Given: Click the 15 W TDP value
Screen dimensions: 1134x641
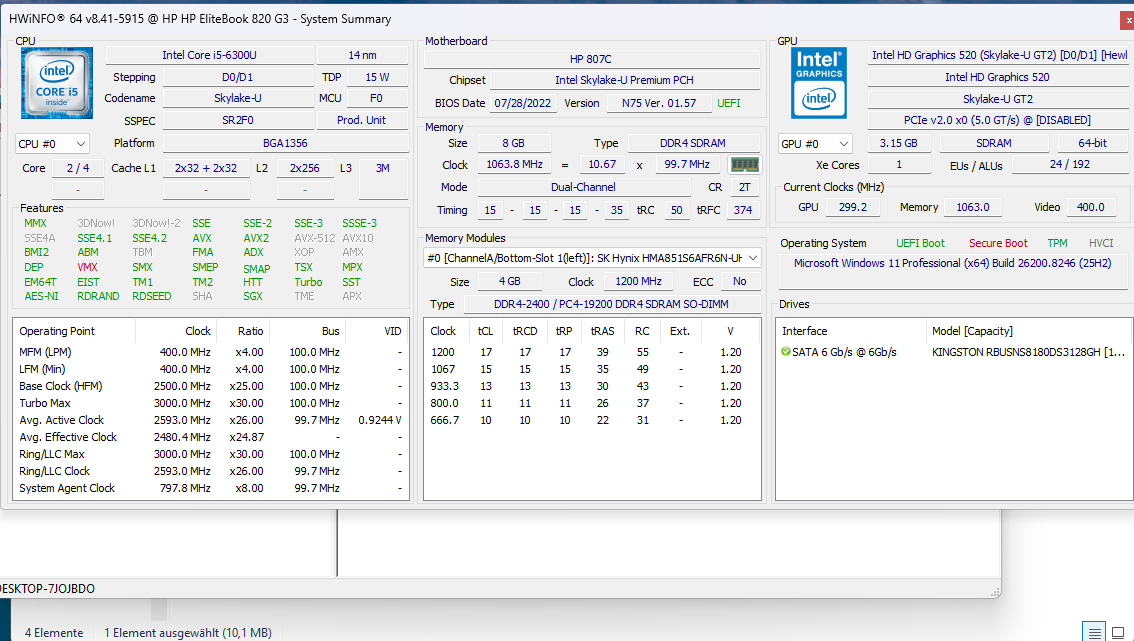Looking at the screenshot, I should (377, 77).
